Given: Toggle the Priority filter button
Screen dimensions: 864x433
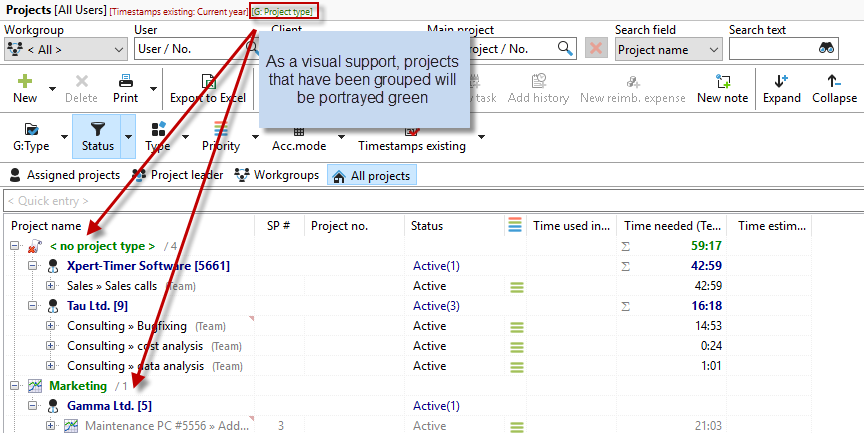Looking at the screenshot, I should click(221, 135).
